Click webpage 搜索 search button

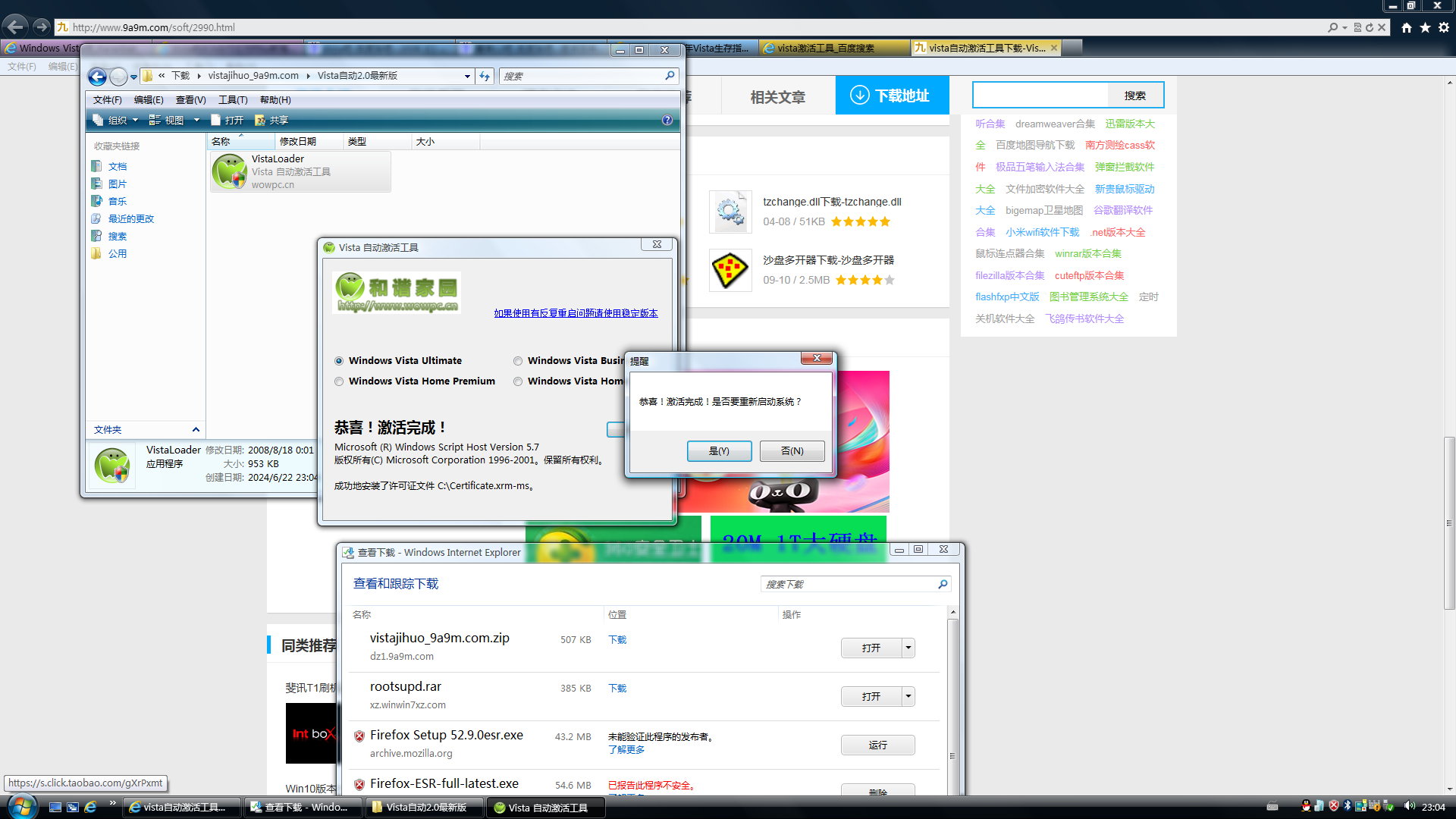point(1135,96)
